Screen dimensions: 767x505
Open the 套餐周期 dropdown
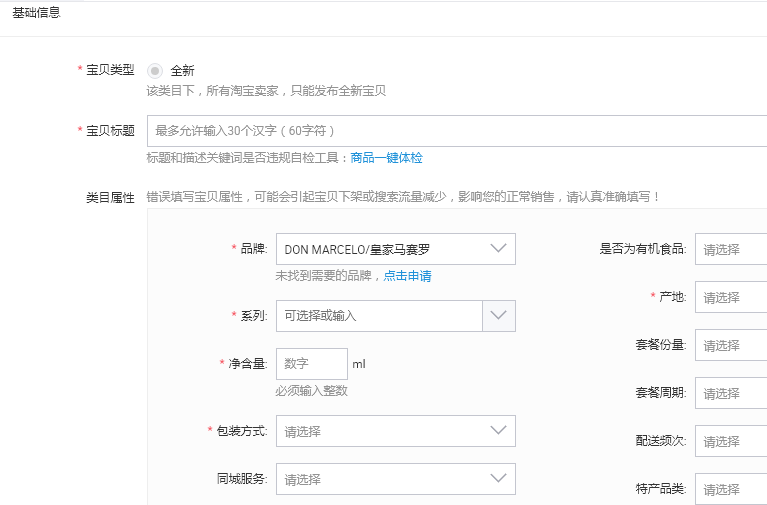[731, 393]
